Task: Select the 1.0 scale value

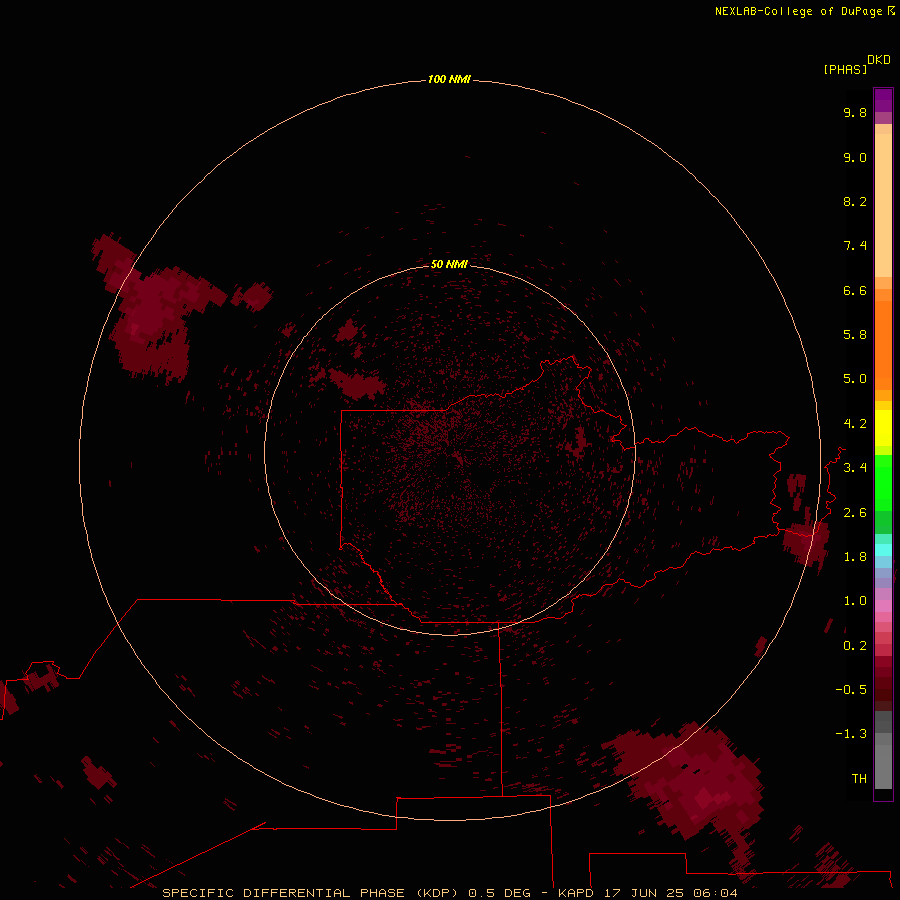Action: [855, 601]
